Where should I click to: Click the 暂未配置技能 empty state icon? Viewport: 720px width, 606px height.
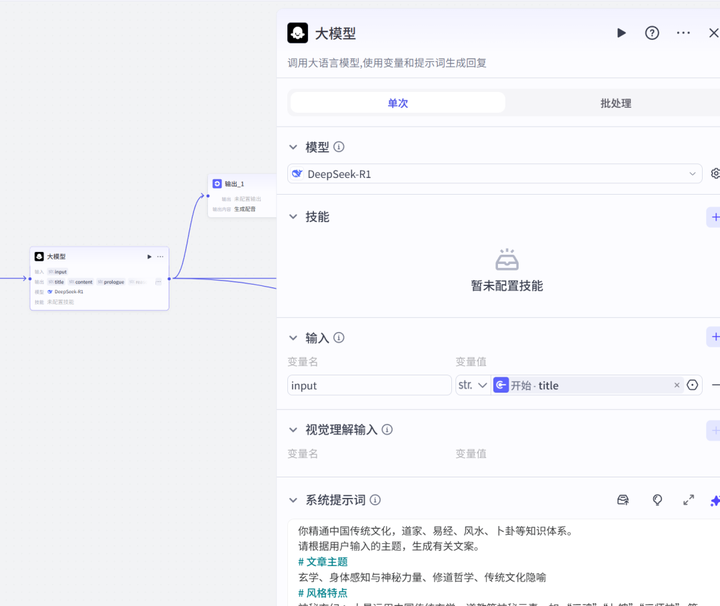[x=507, y=260]
